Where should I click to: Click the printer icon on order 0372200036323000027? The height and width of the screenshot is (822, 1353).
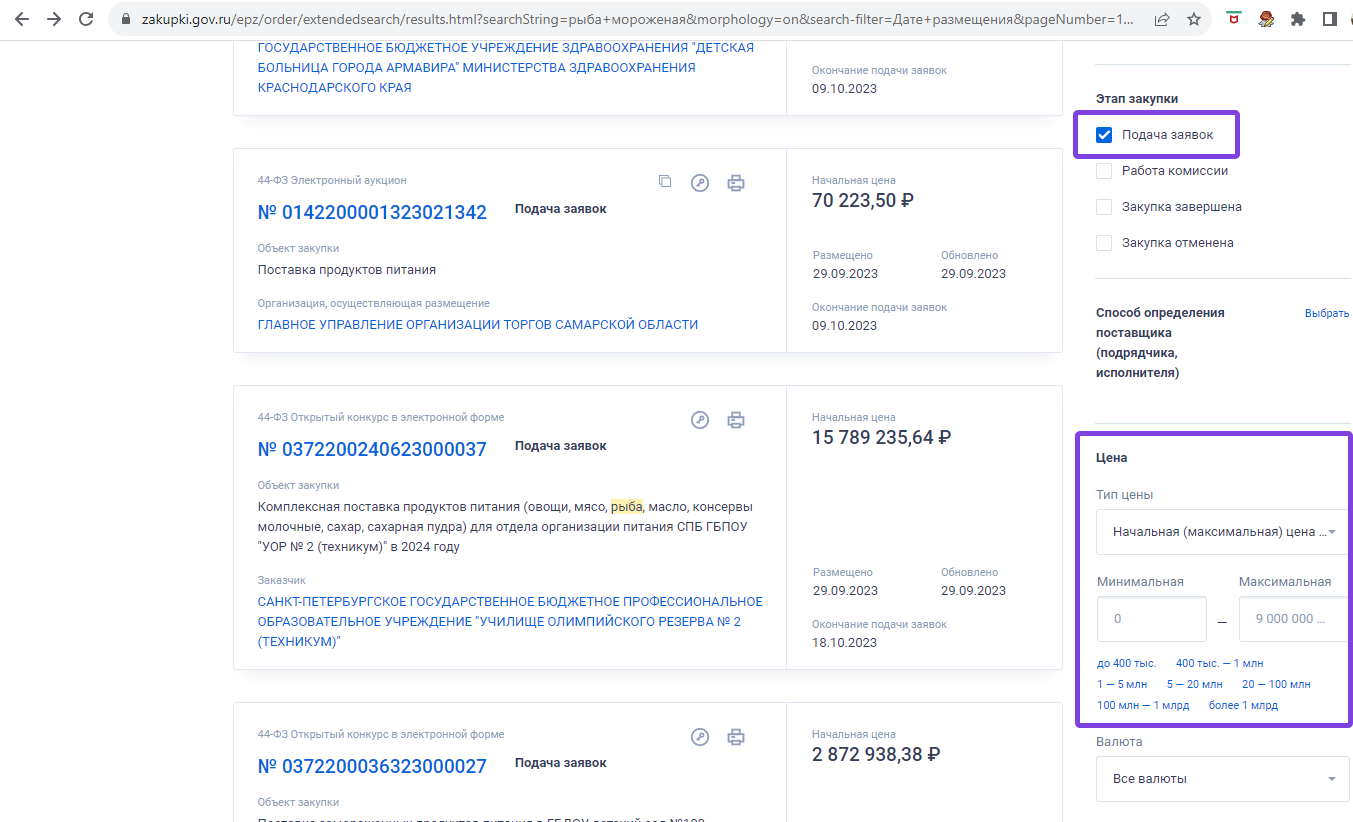coord(736,737)
